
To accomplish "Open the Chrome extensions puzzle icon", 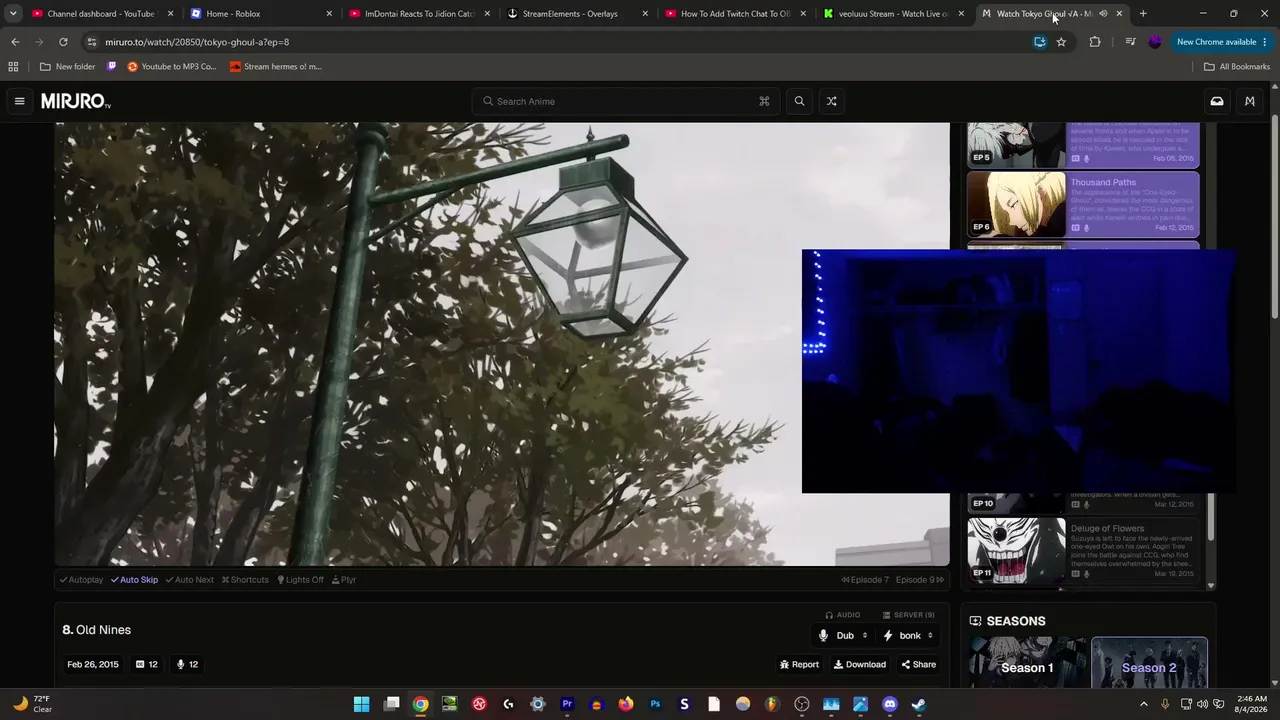I will 1095,42.
